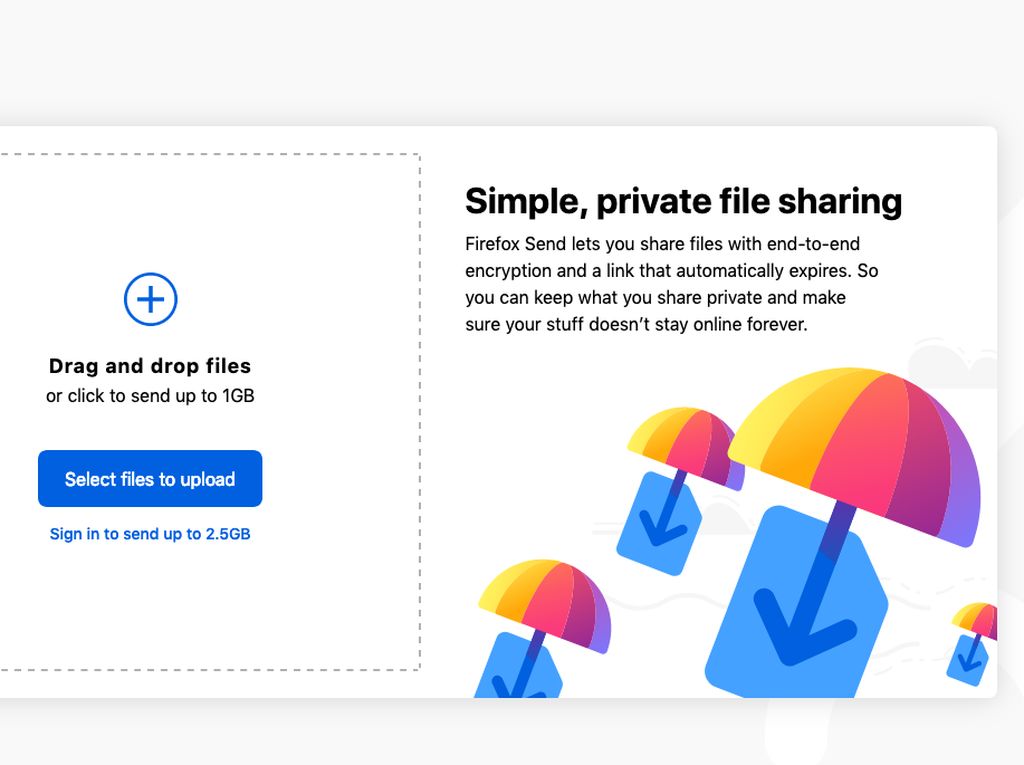Click the 'Drag and drop files' text

(x=150, y=366)
